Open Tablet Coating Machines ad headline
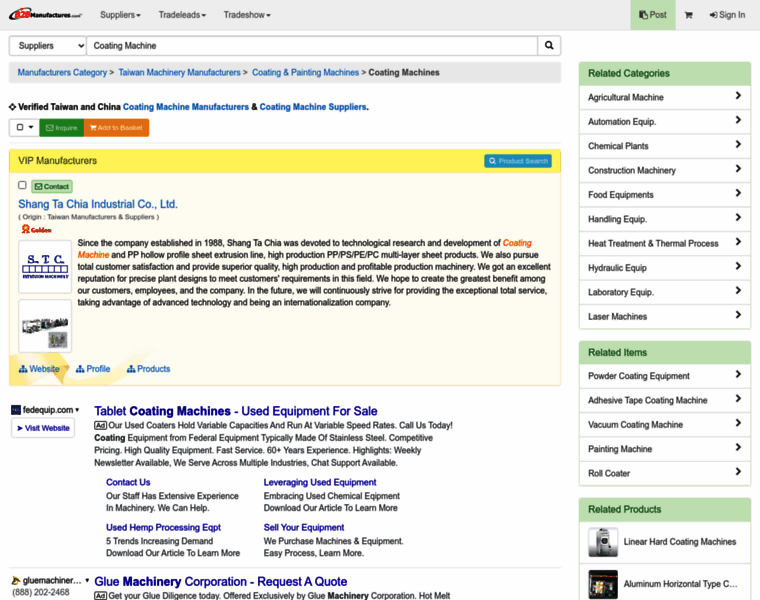This screenshot has height=600, width=760. coord(236,411)
